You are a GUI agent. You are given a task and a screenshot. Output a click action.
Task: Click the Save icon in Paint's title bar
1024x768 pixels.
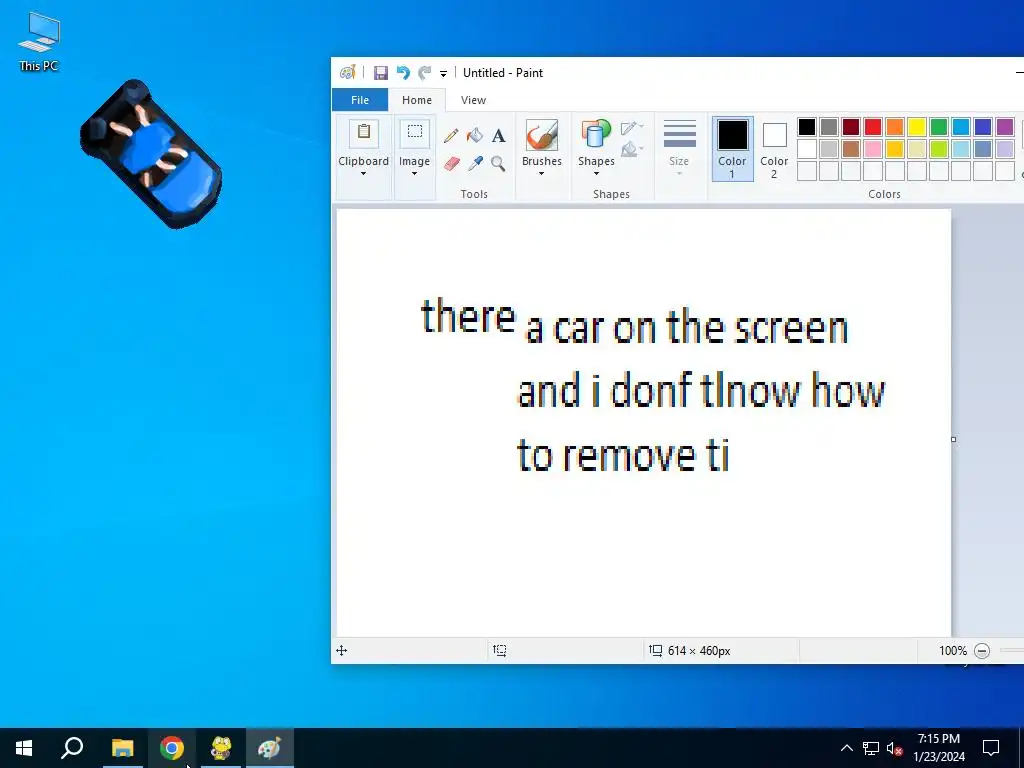(x=381, y=72)
